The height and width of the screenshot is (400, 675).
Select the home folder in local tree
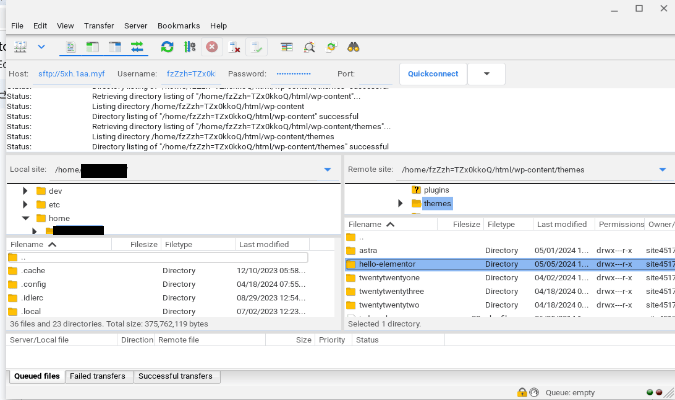[x=59, y=218]
